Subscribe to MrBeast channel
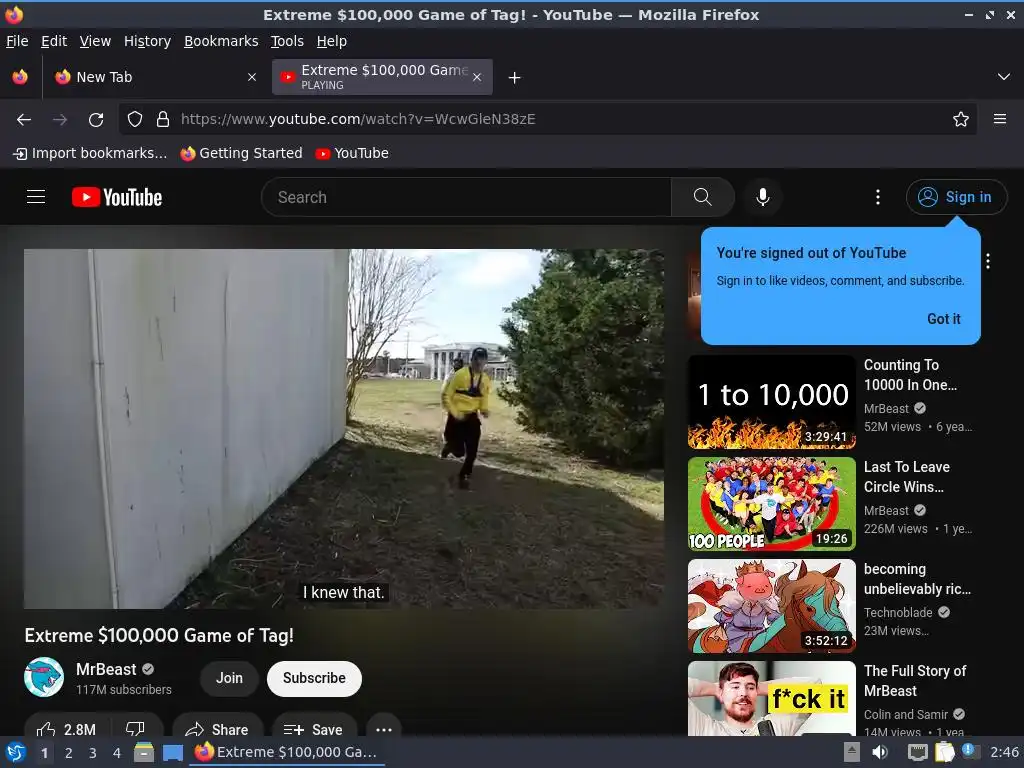Screen dimensions: 1024x768 [x=314, y=678]
